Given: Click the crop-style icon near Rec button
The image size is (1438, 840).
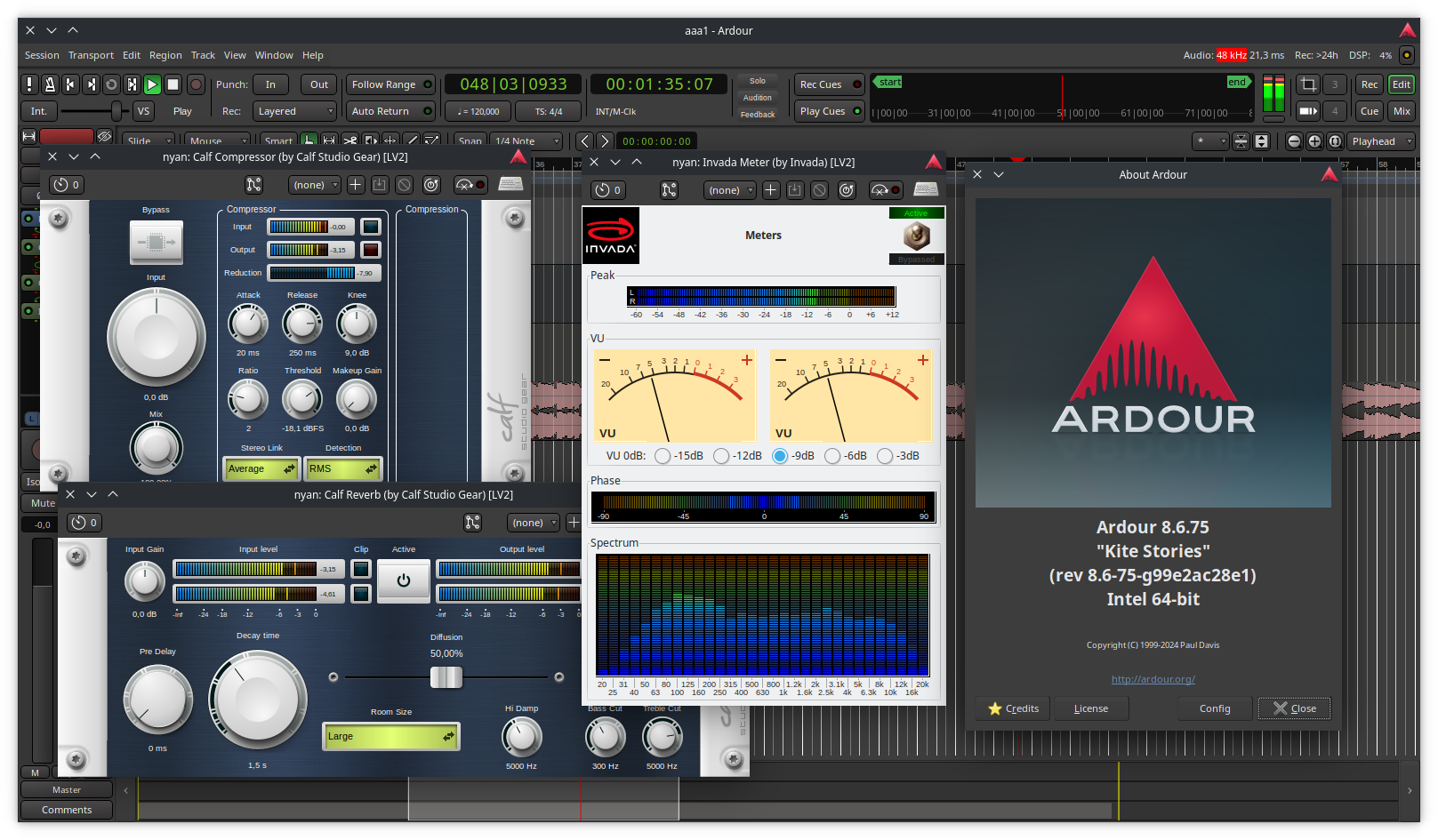Looking at the screenshot, I should pyautogui.click(x=1308, y=84).
